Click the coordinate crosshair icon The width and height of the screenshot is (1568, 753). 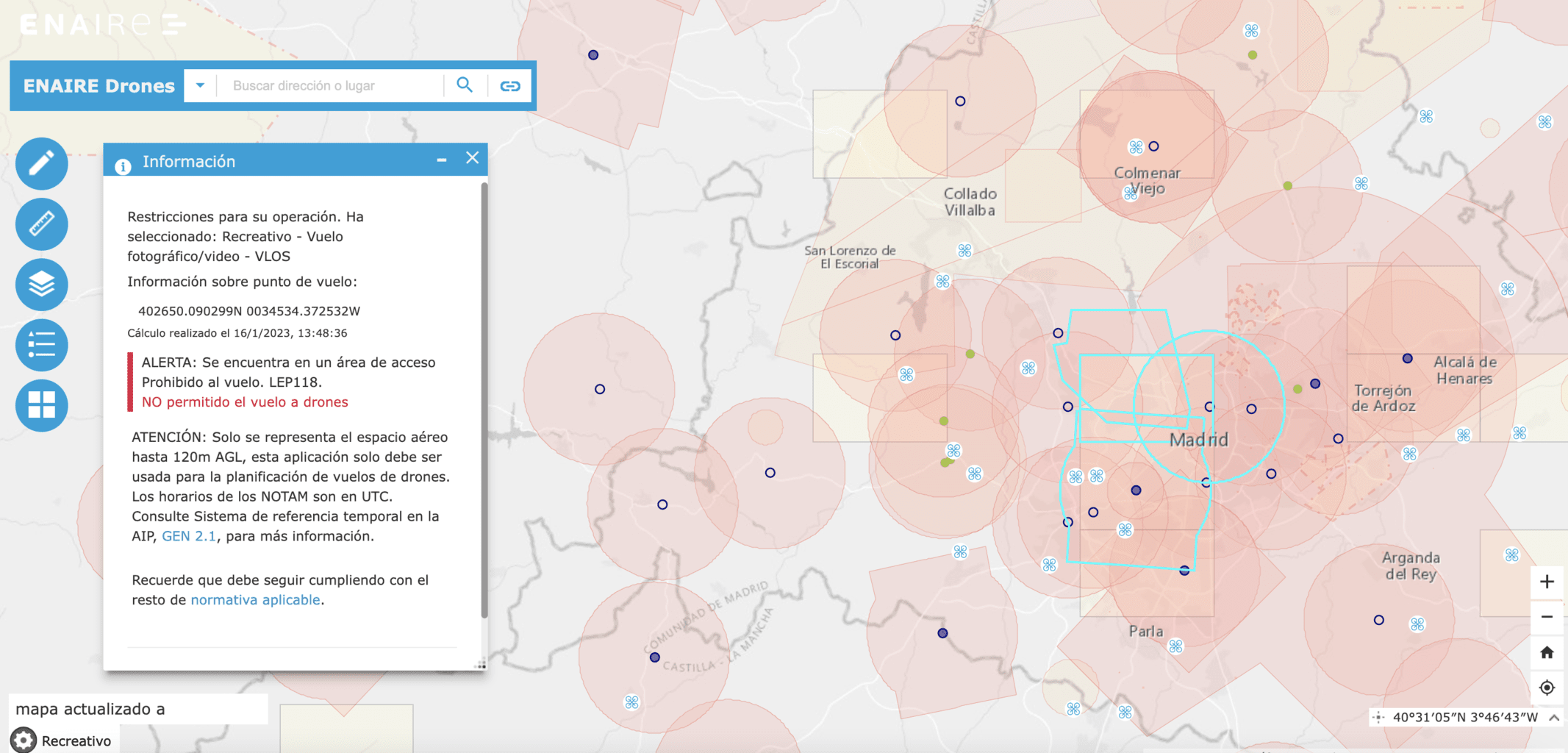(1378, 718)
